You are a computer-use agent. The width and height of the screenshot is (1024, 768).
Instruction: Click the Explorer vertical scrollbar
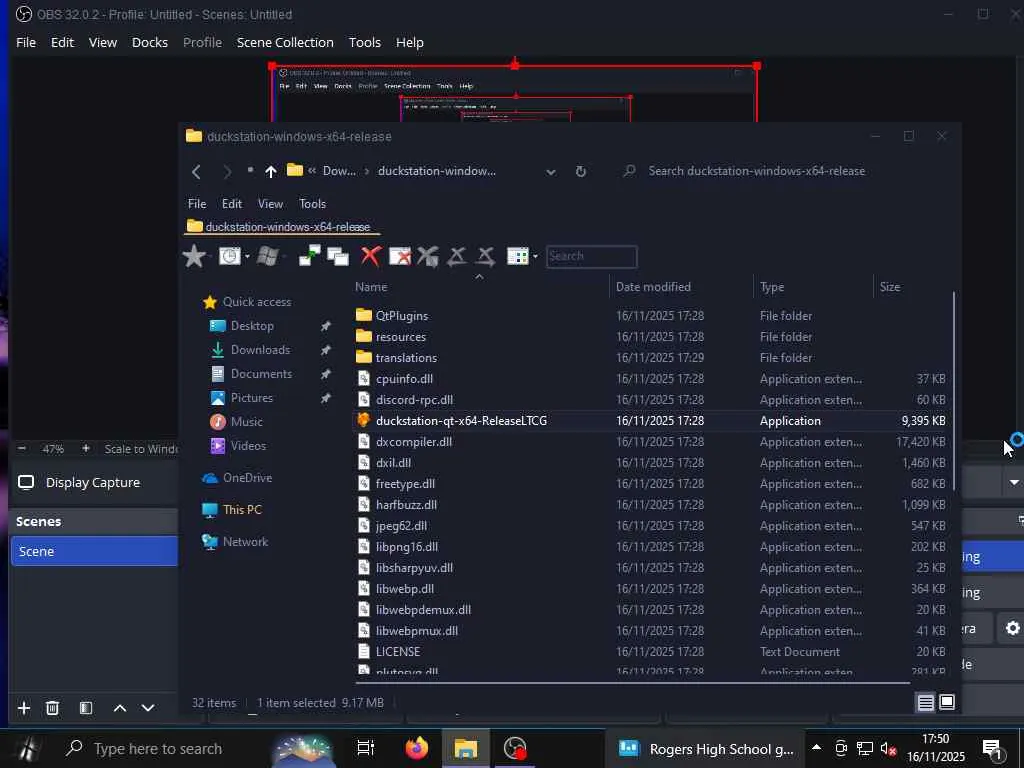click(954, 391)
